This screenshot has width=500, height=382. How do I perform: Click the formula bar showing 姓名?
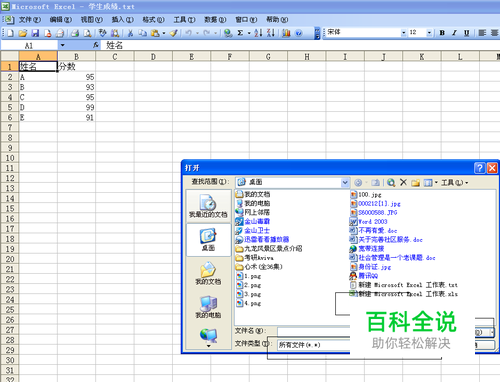point(300,45)
